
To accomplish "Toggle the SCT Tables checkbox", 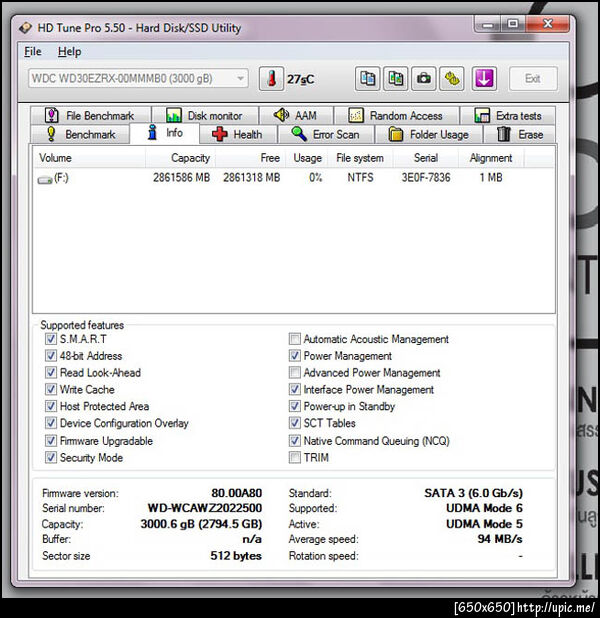I will (294, 423).
